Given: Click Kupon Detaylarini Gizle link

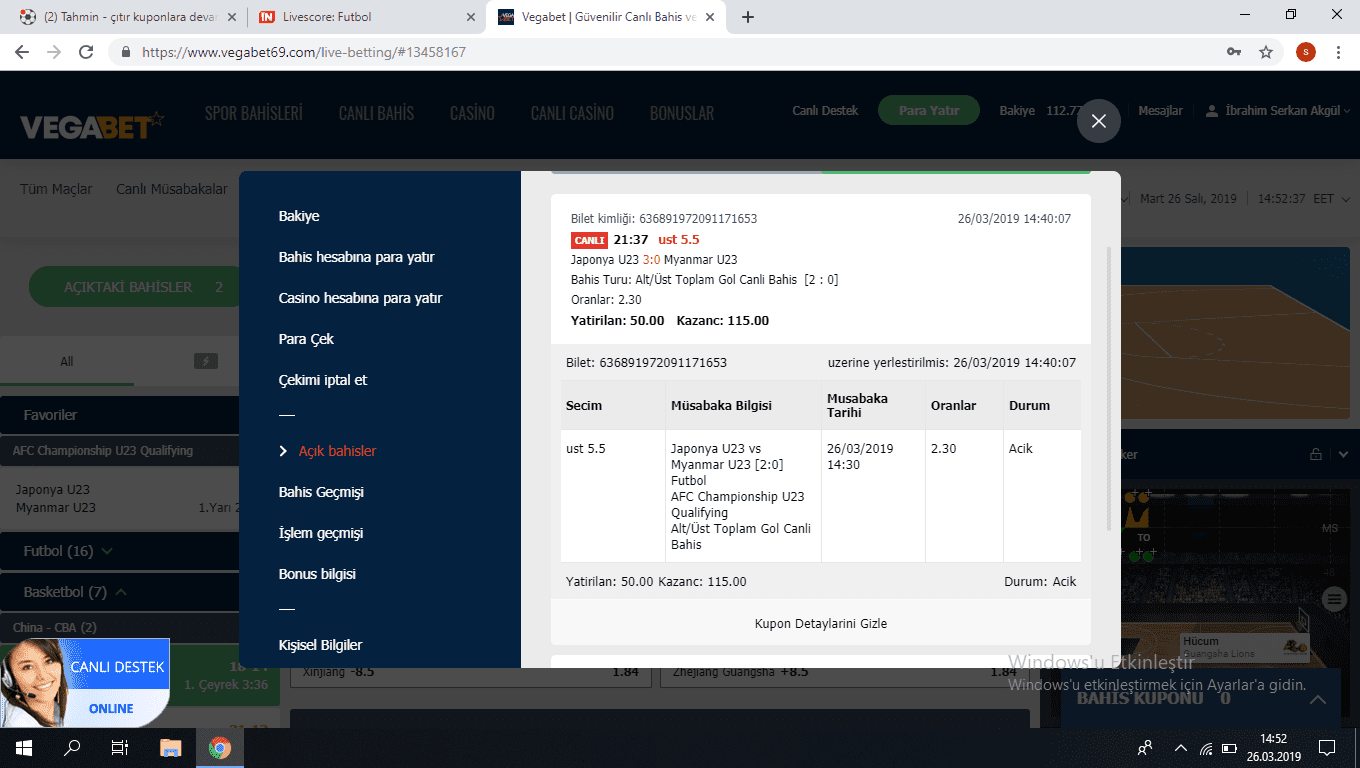Looking at the screenshot, I should [x=820, y=623].
